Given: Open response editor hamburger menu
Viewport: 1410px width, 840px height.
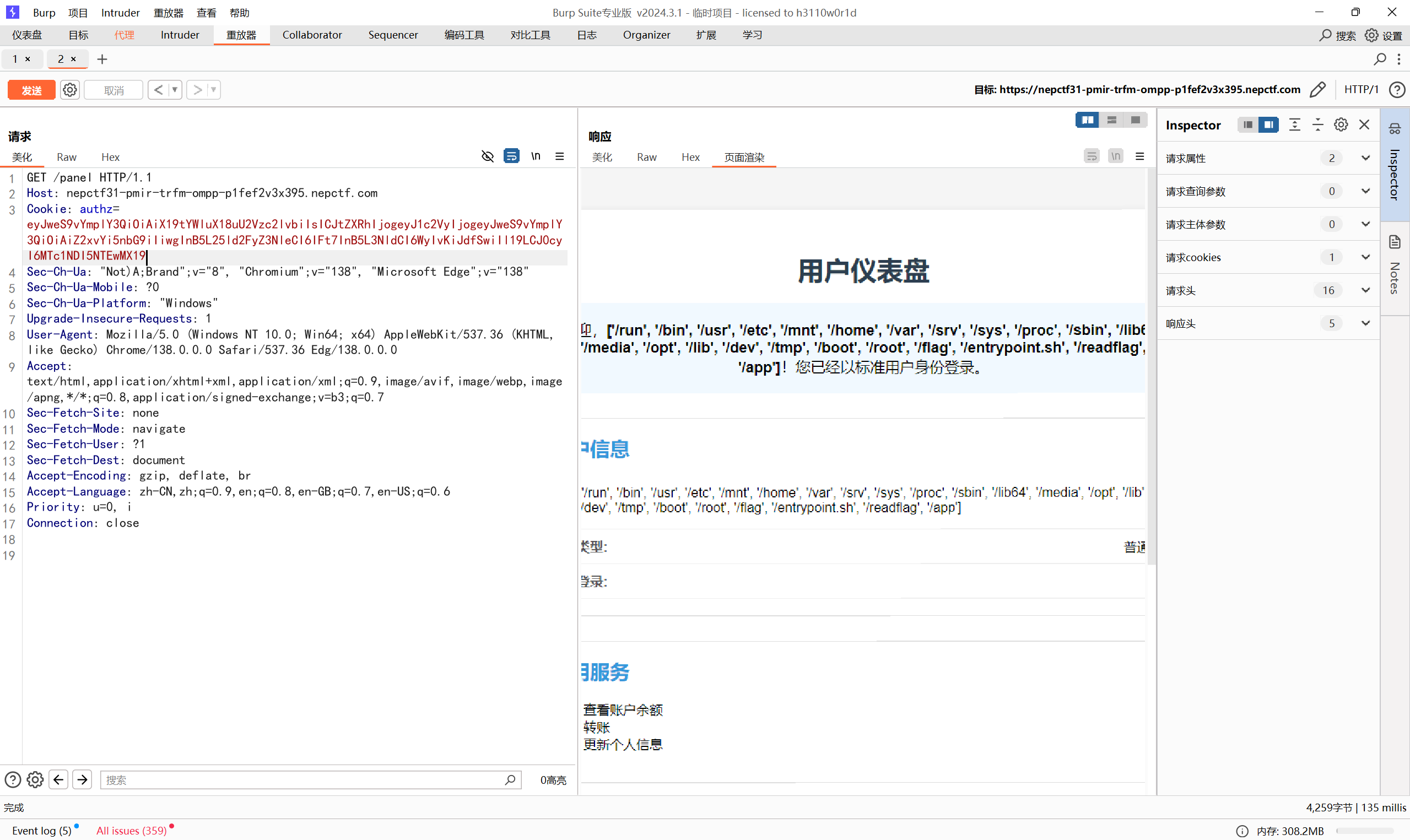Looking at the screenshot, I should pos(1139,156).
